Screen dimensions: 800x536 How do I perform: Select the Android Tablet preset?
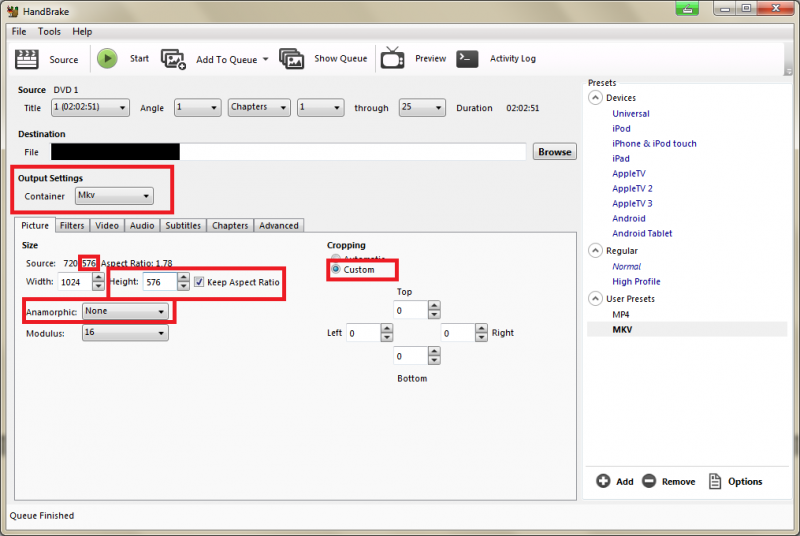pos(642,234)
